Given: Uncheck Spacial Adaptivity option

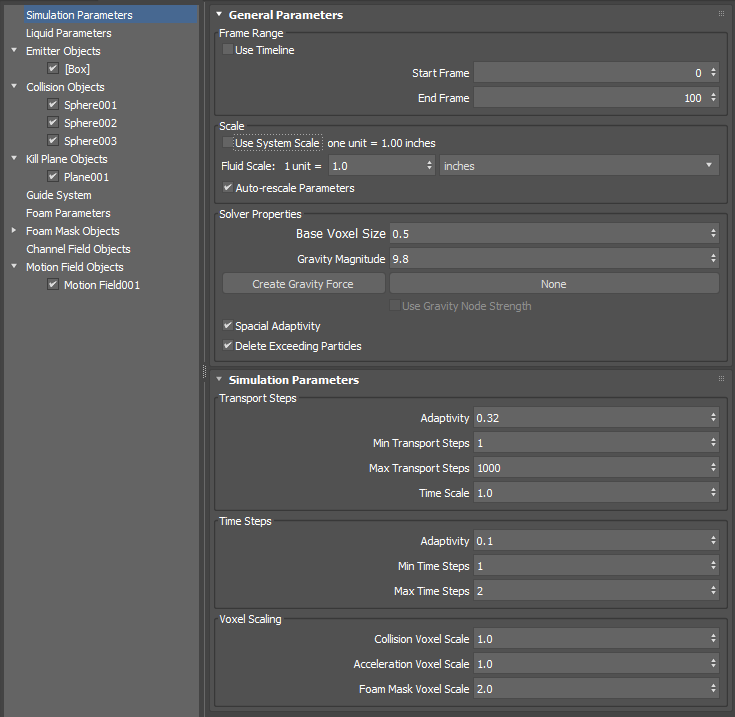Looking at the screenshot, I should [x=228, y=326].
